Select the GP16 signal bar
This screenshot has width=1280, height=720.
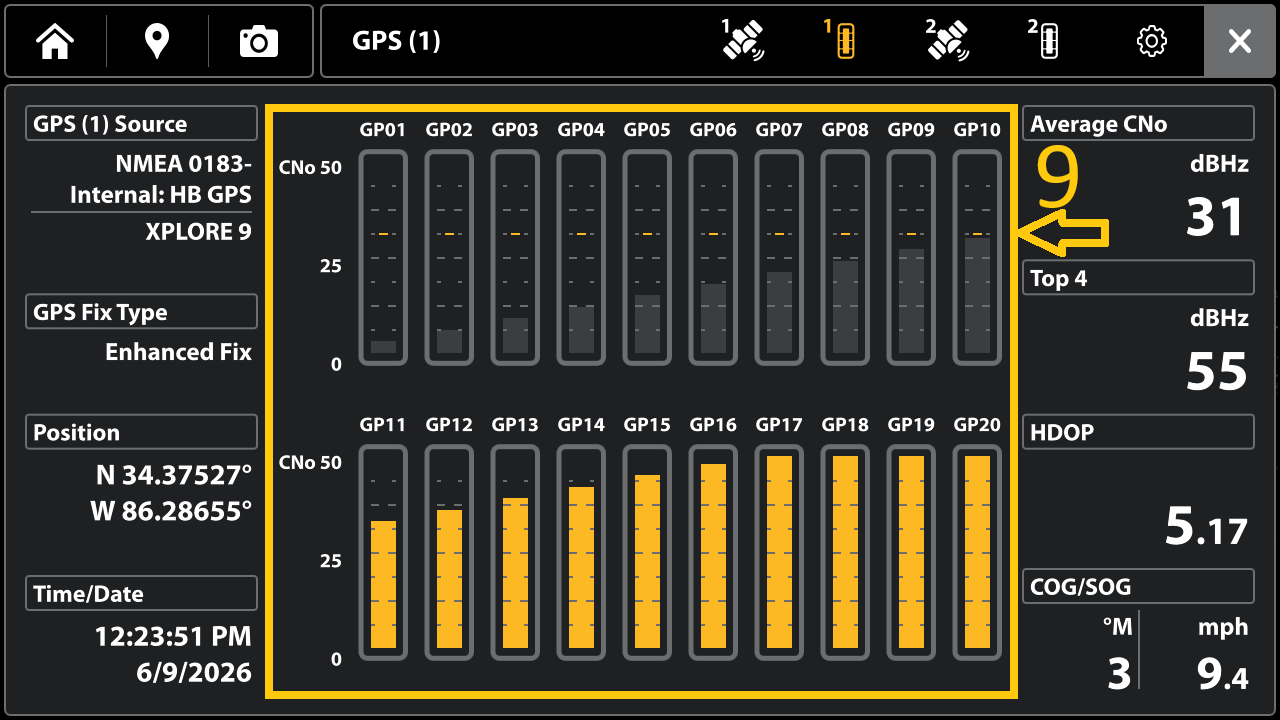click(x=713, y=552)
